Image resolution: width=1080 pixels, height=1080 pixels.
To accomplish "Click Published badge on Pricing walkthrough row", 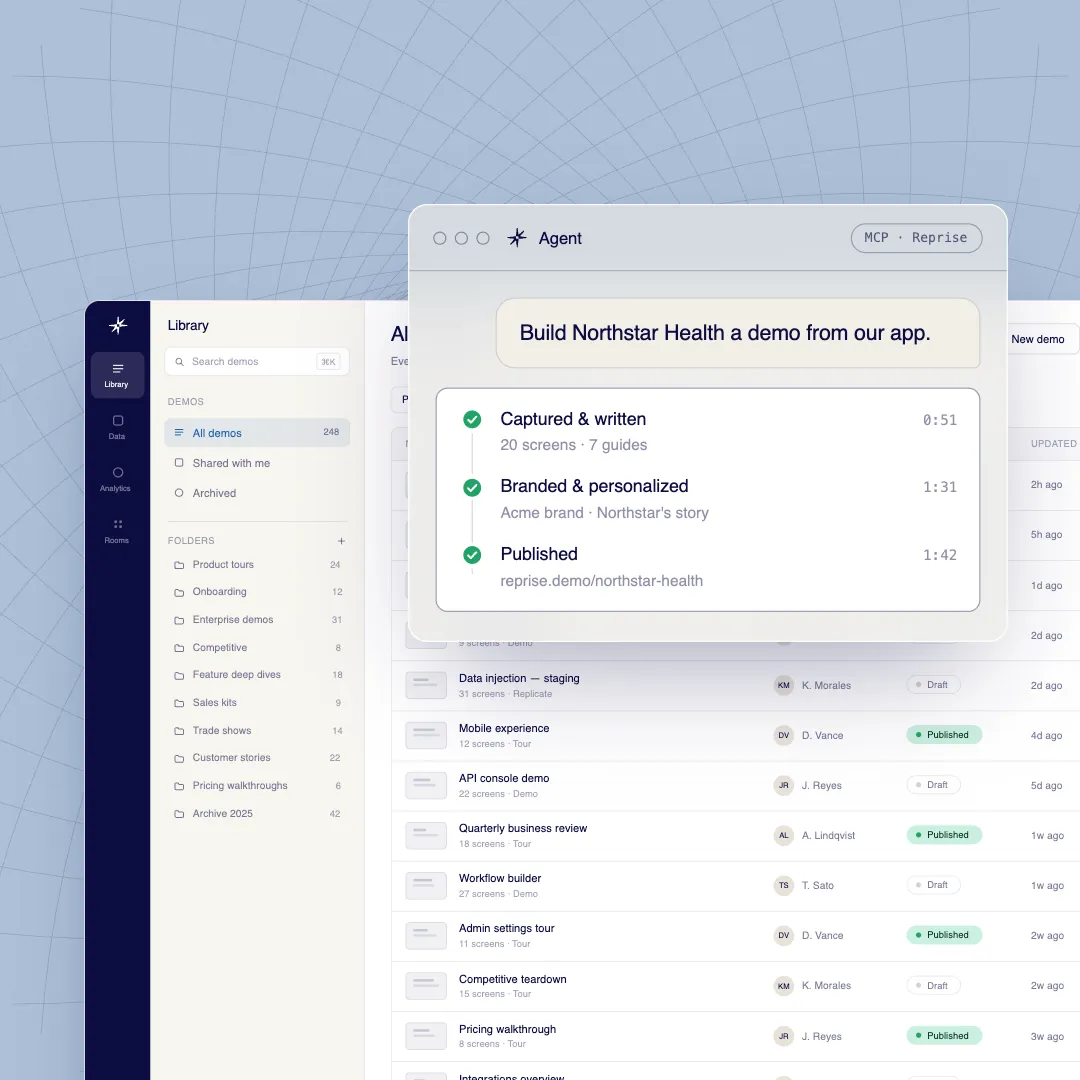I will pos(944,1036).
